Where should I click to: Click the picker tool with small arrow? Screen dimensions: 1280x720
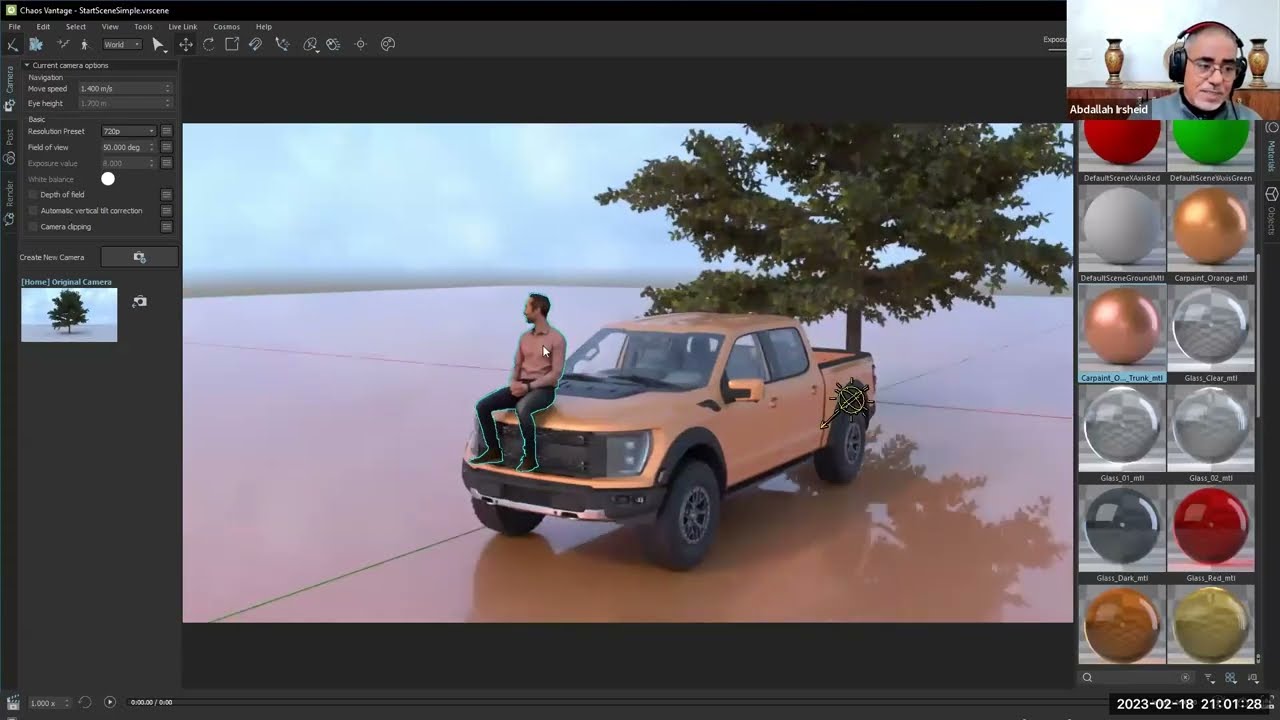point(311,44)
